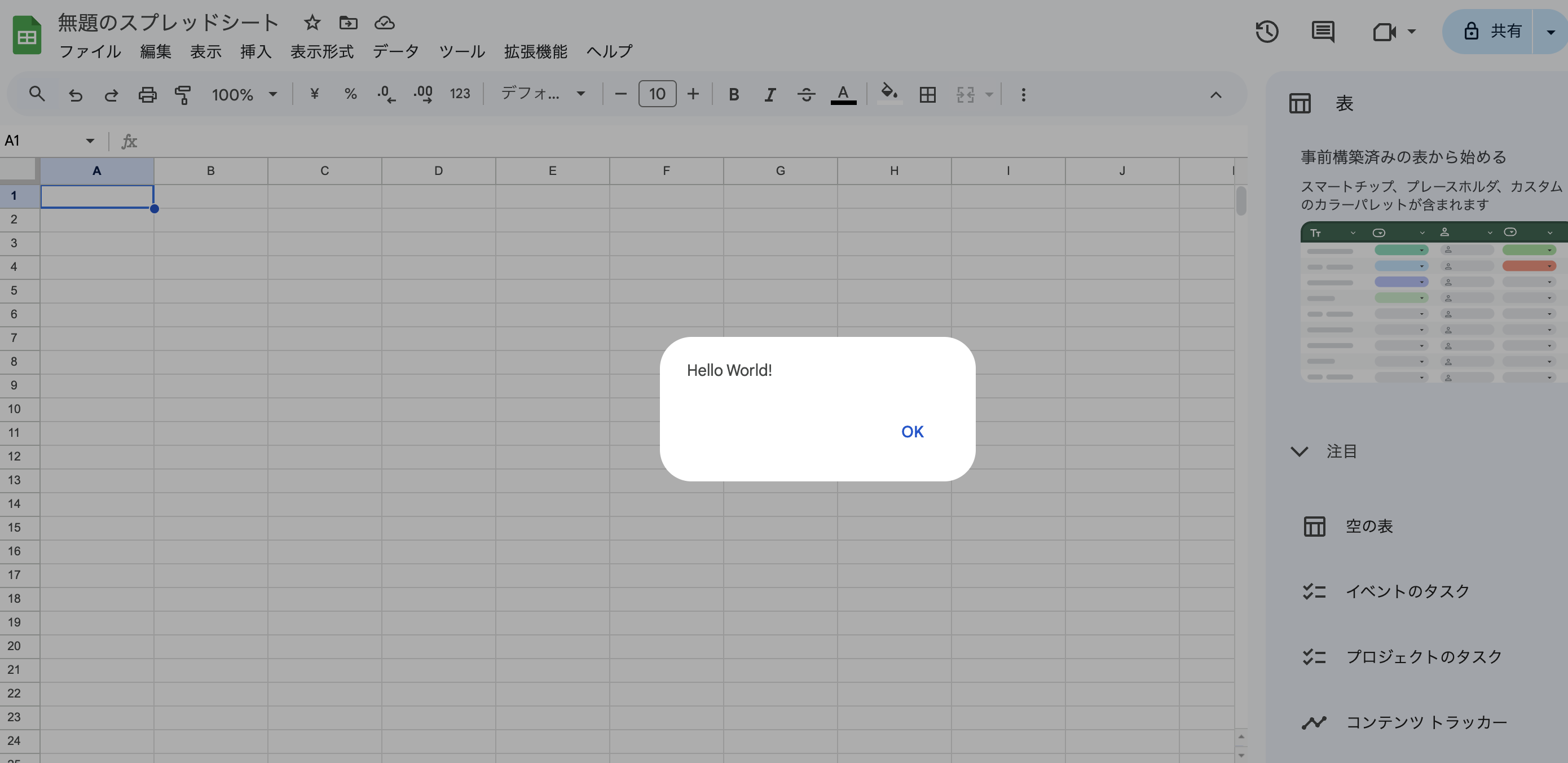The height and width of the screenshot is (763, 1568).
Task: Open version history clock icon
Action: click(1267, 32)
